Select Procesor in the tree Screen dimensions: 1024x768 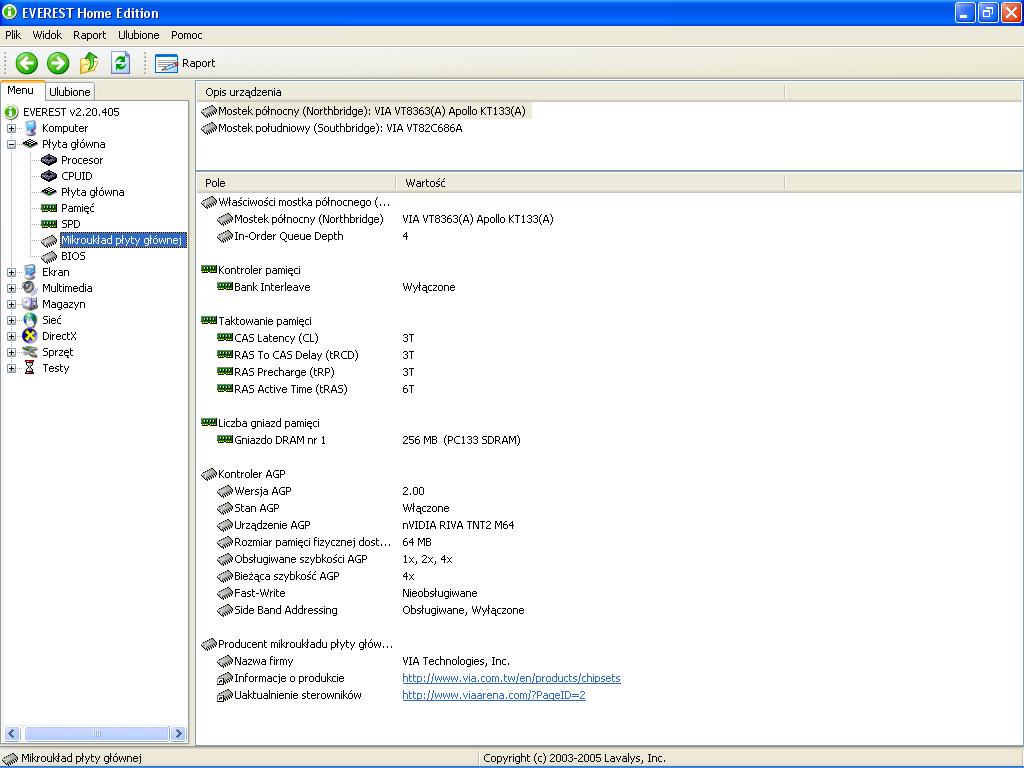(81, 160)
